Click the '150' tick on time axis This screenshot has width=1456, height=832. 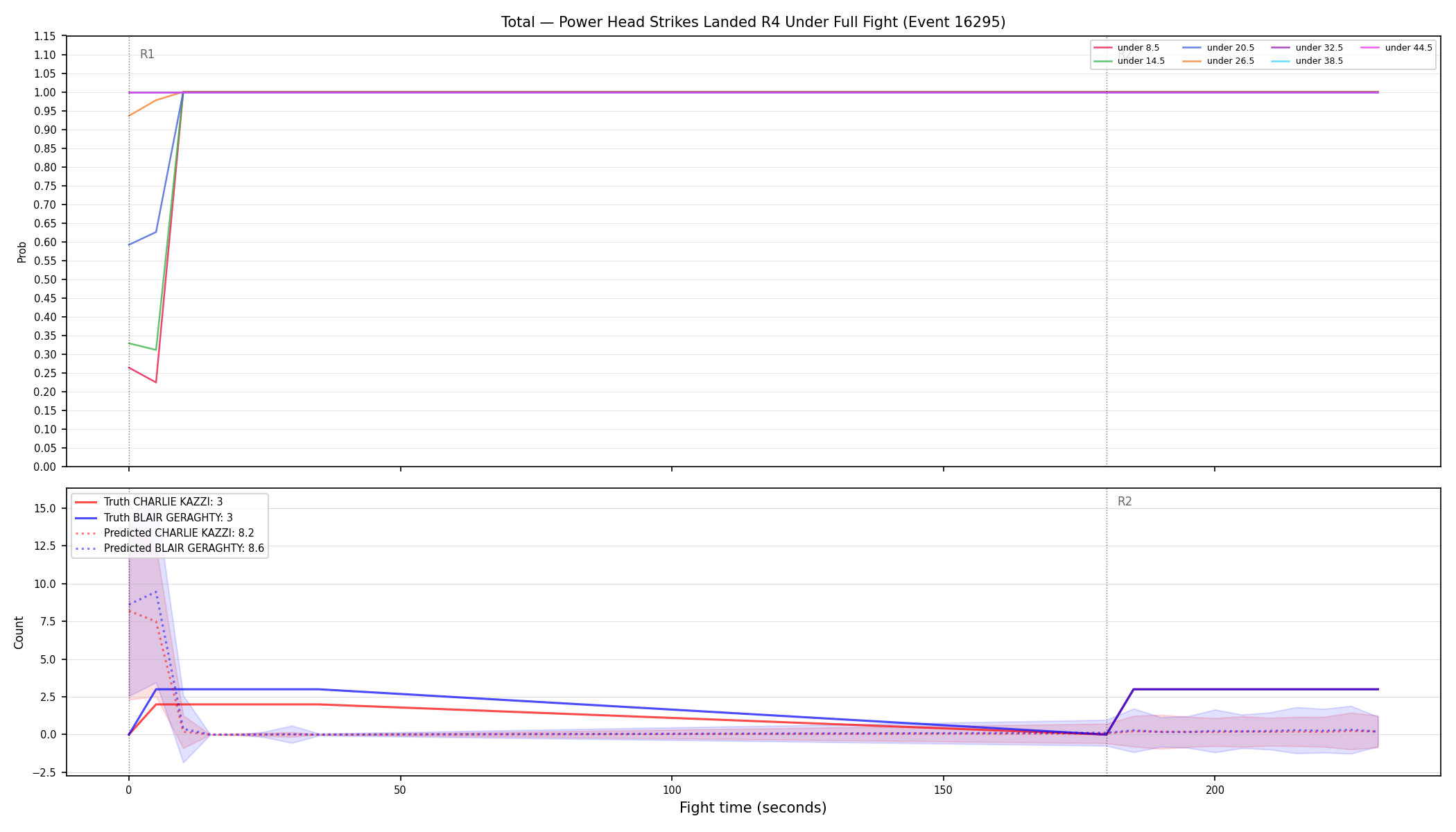943,790
